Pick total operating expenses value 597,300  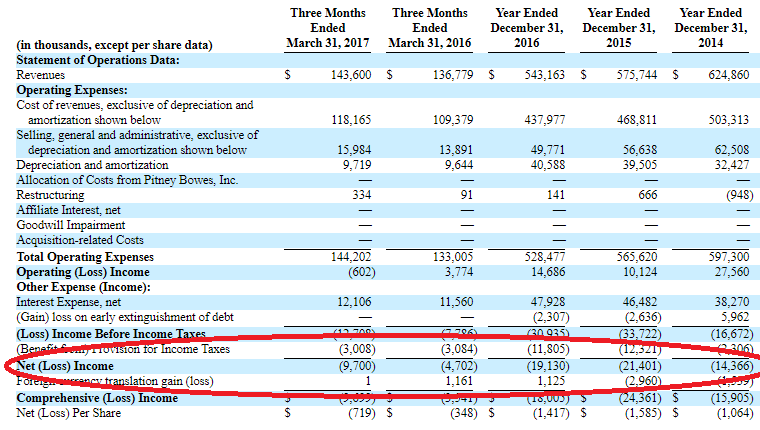coord(729,257)
